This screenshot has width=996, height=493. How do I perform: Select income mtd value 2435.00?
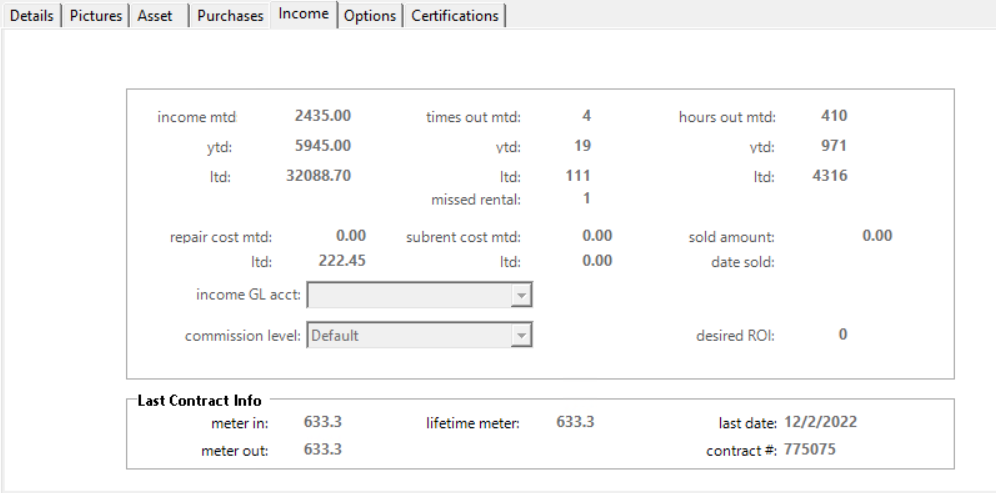point(323,116)
